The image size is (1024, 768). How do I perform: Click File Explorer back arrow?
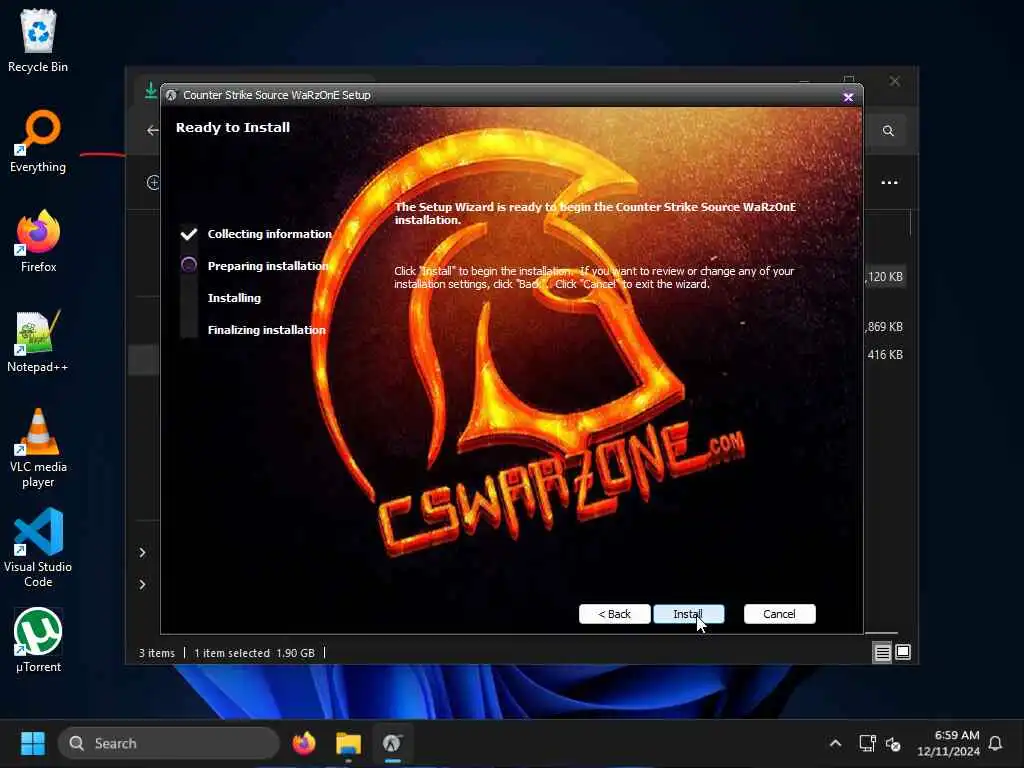tap(153, 130)
